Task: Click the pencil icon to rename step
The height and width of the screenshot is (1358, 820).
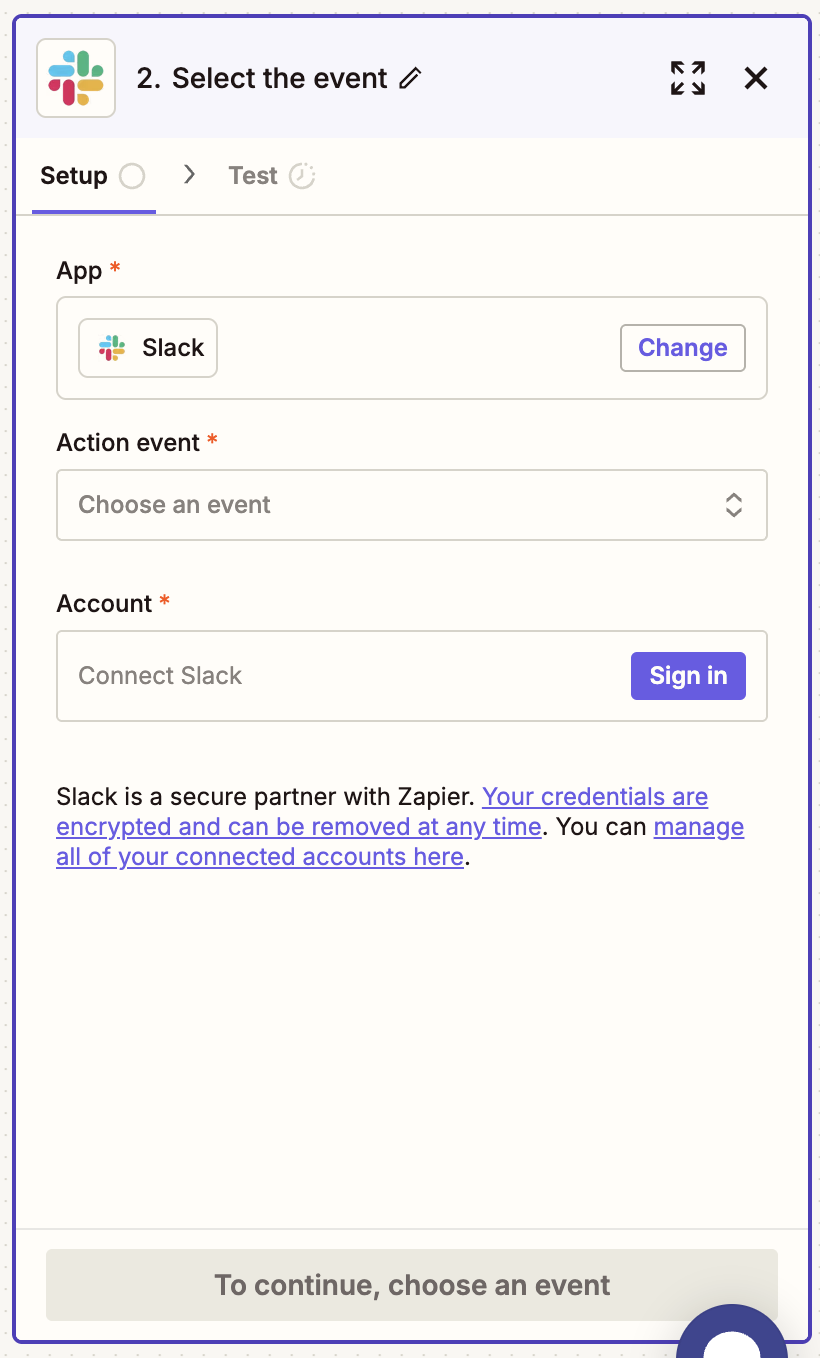Action: point(410,78)
